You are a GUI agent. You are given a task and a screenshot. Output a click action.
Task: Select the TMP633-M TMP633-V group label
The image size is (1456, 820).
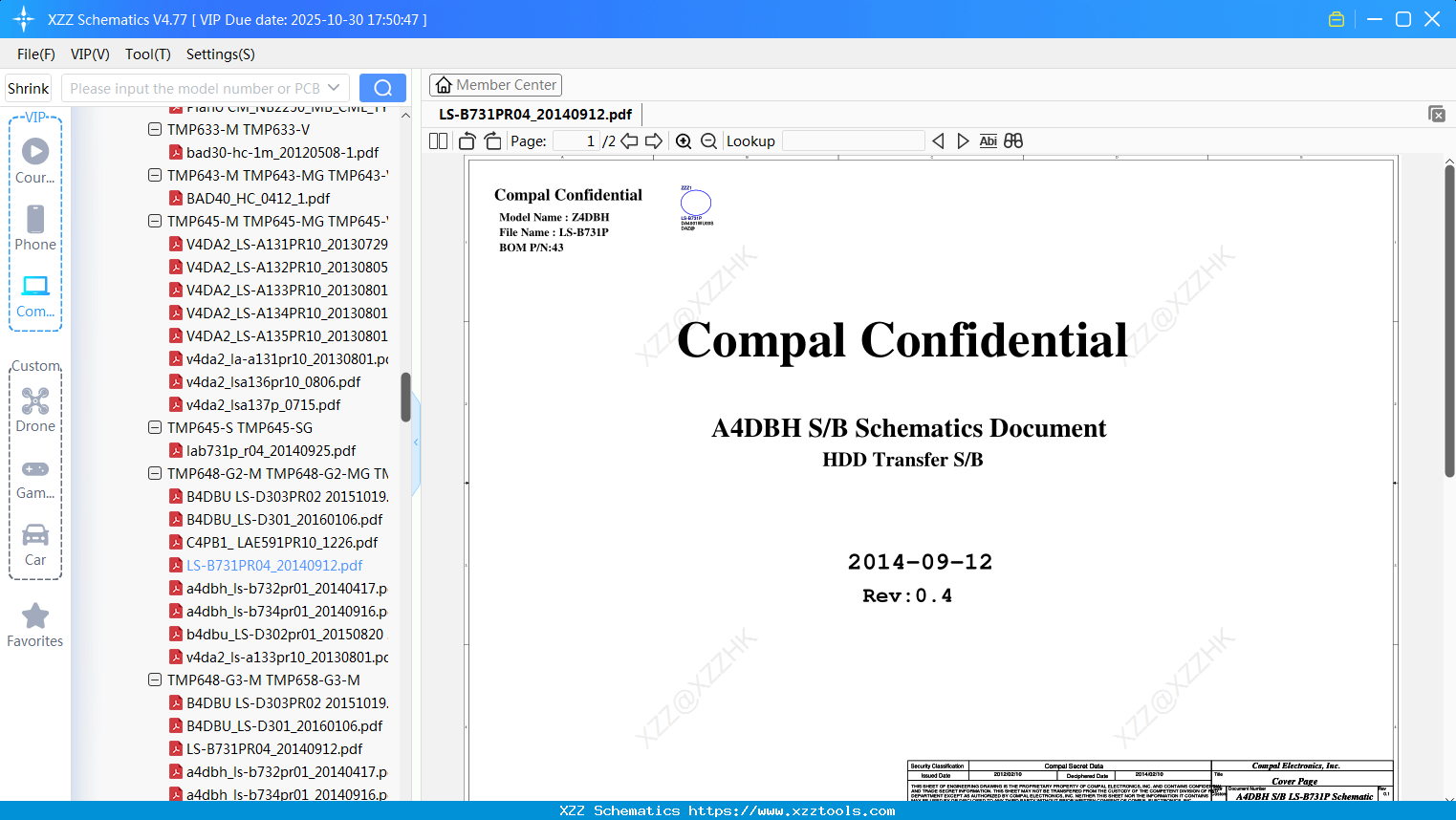pyautogui.click(x=238, y=129)
